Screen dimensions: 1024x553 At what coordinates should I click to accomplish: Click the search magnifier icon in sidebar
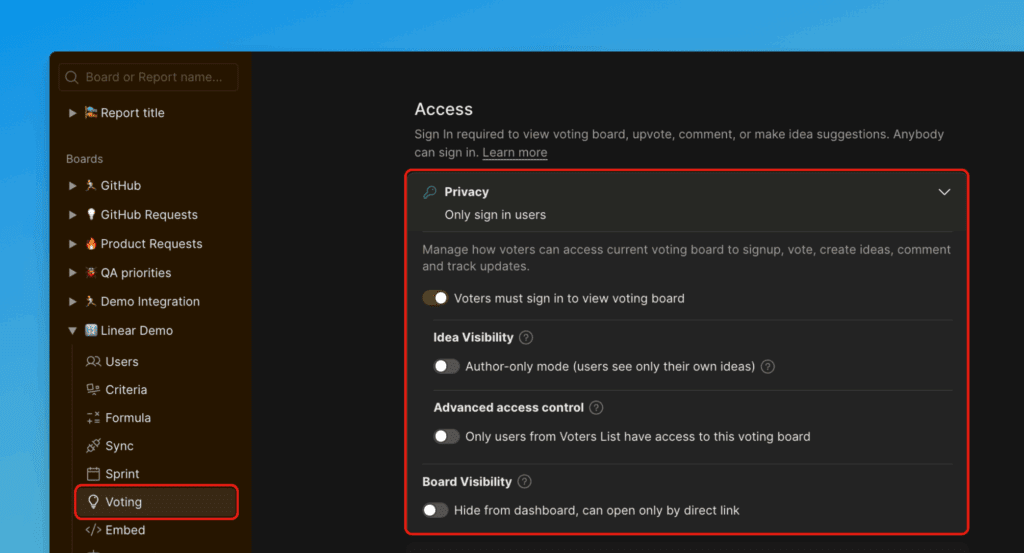coord(71,78)
